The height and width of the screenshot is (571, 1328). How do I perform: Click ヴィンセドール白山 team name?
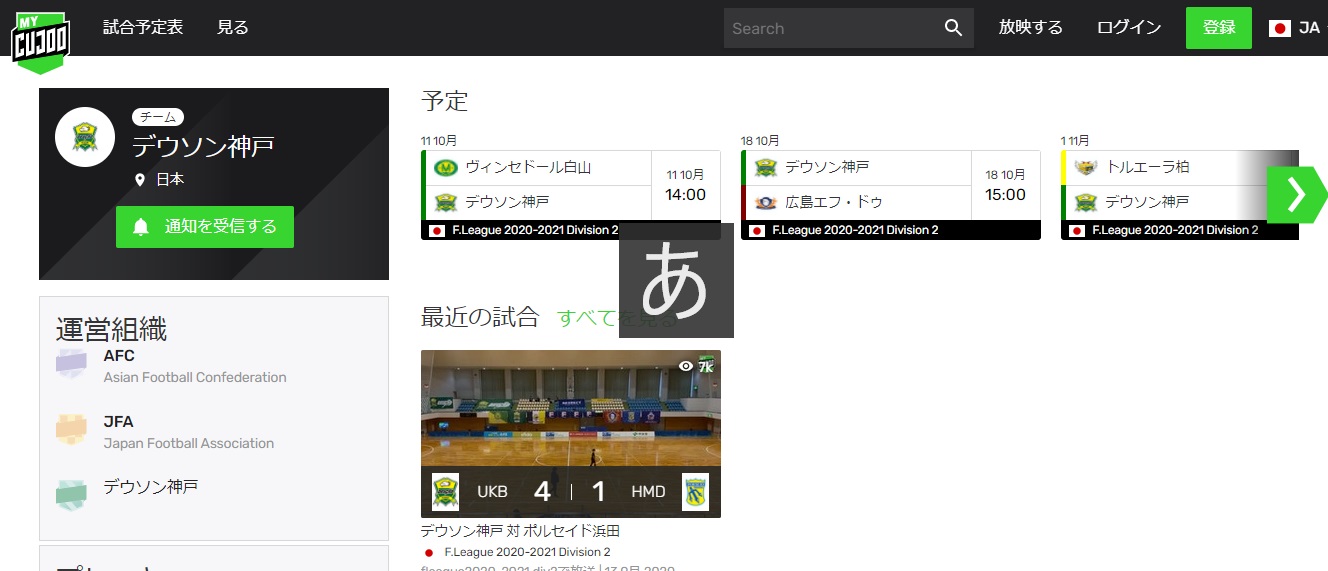click(528, 167)
